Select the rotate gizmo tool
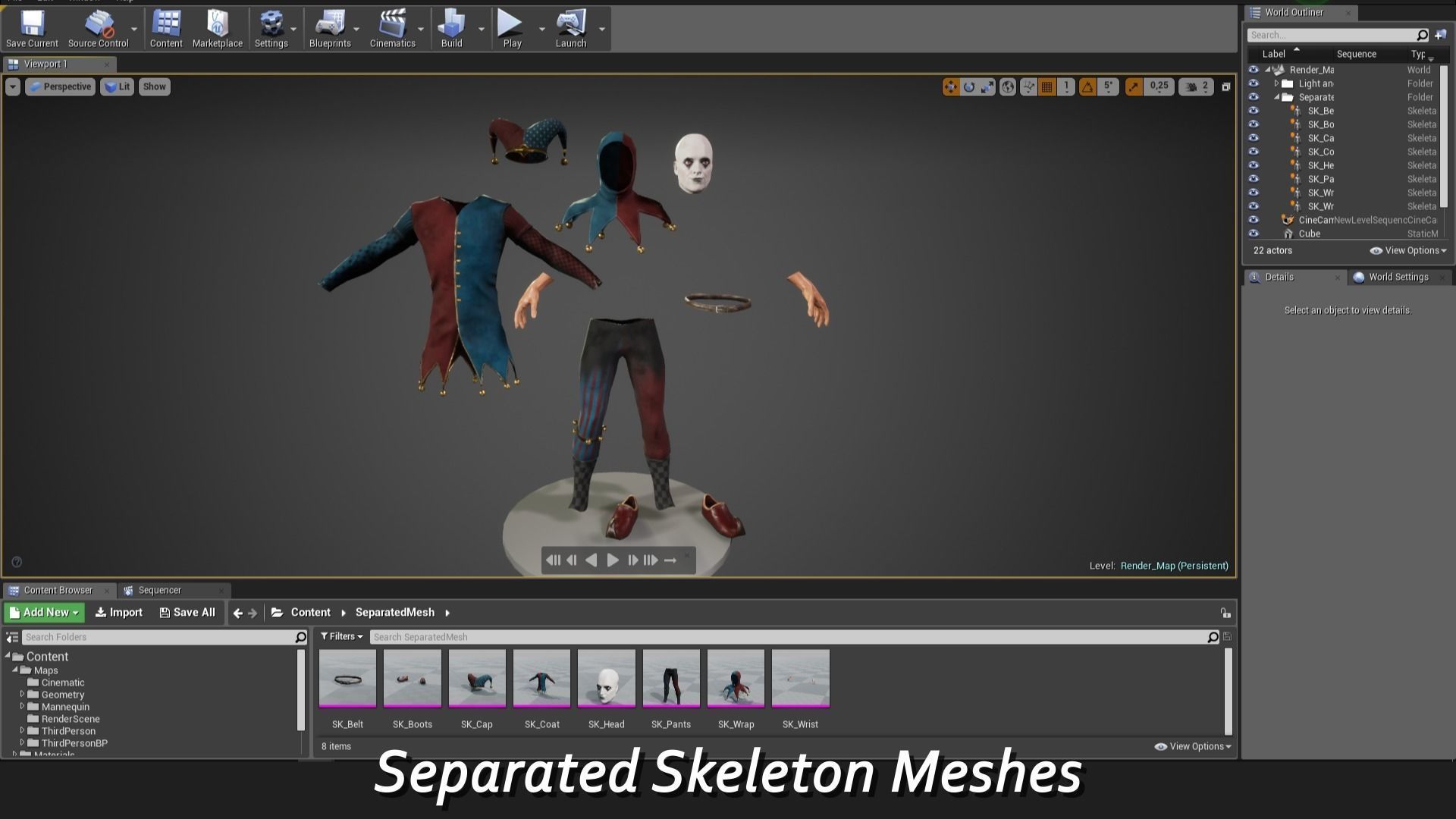Image resolution: width=1456 pixels, height=819 pixels. tap(969, 87)
